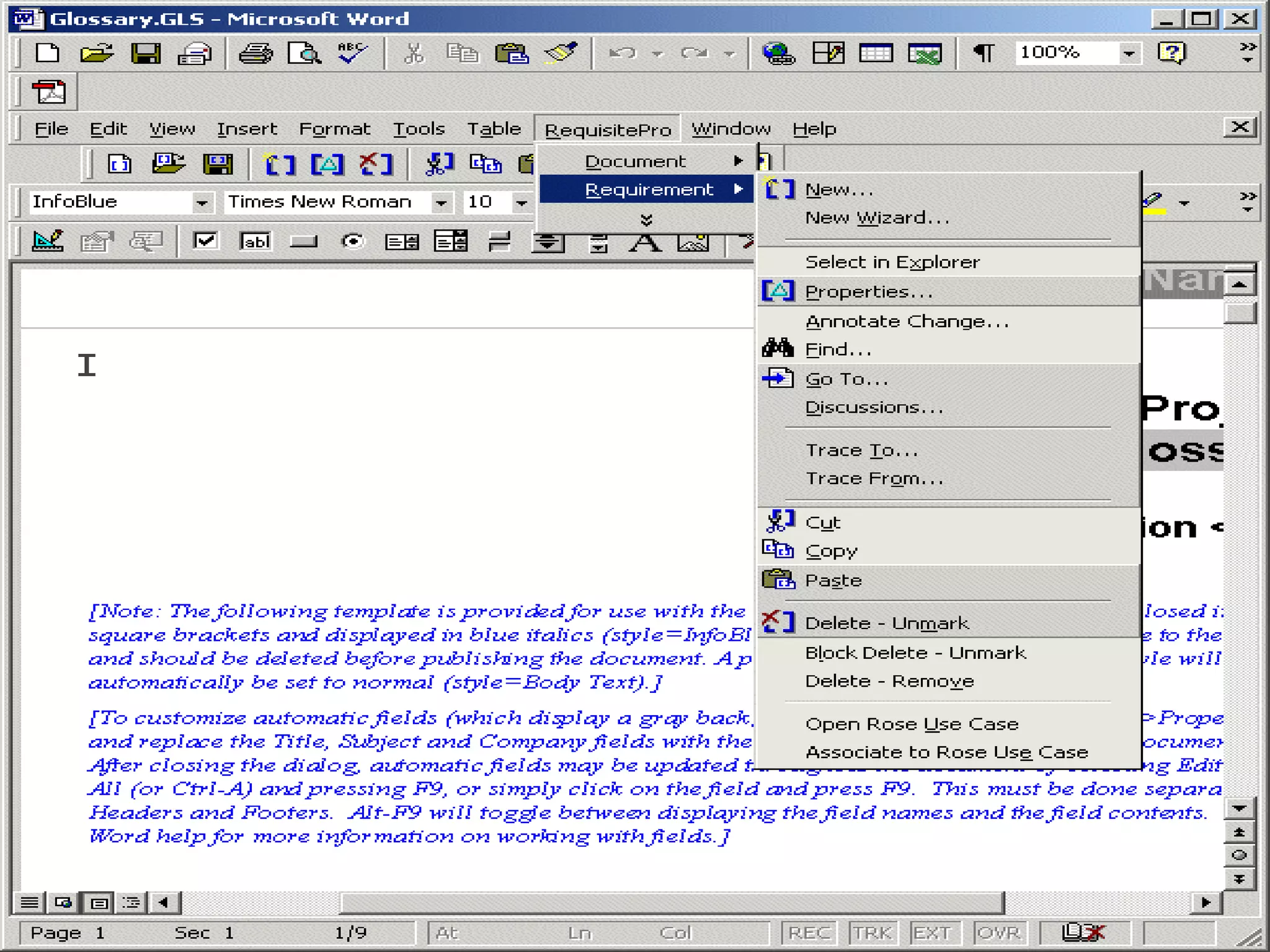
Task: Insert an Option Button control
Action: click(353, 241)
